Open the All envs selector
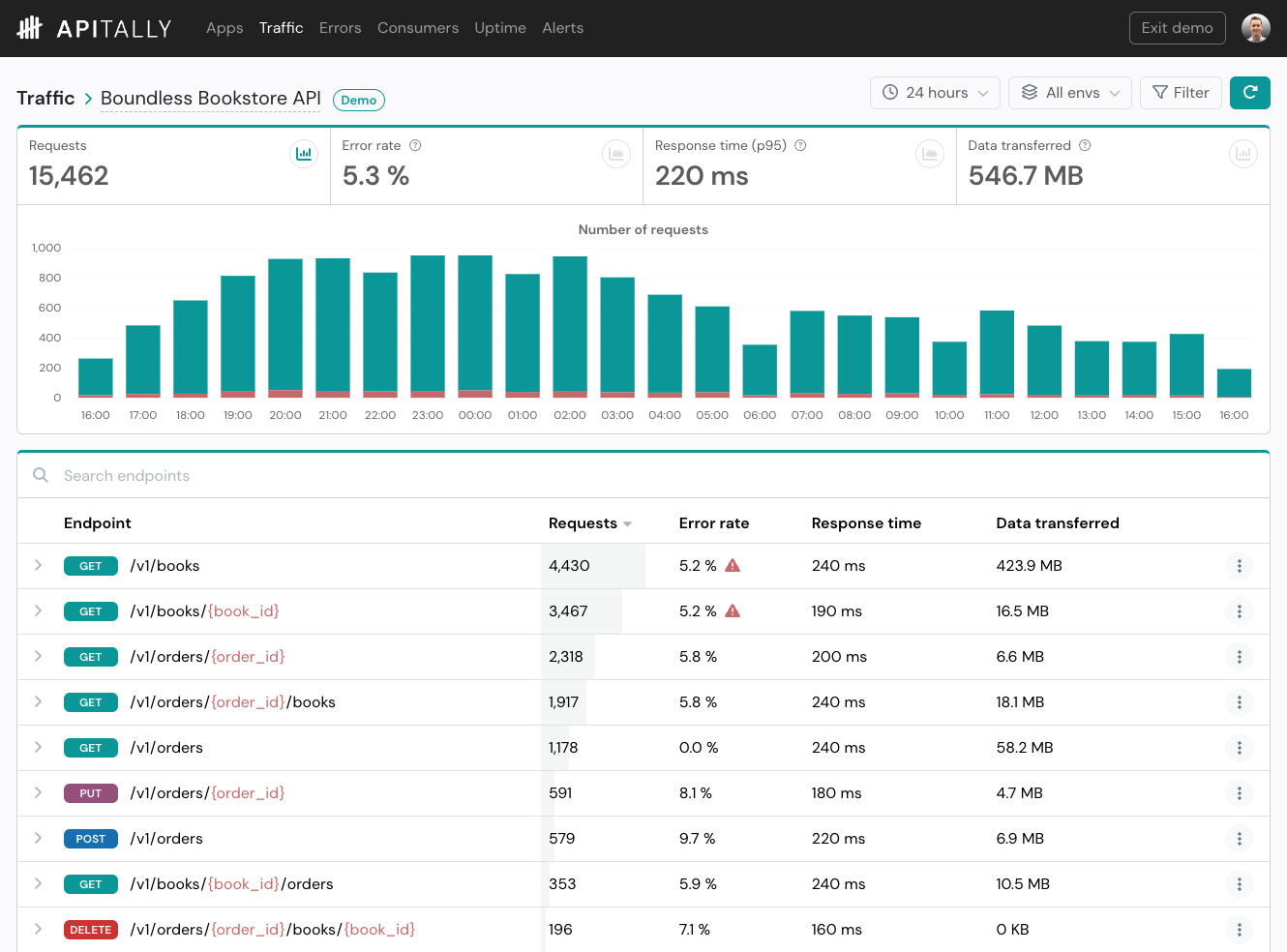1287x952 pixels. [1069, 92]
